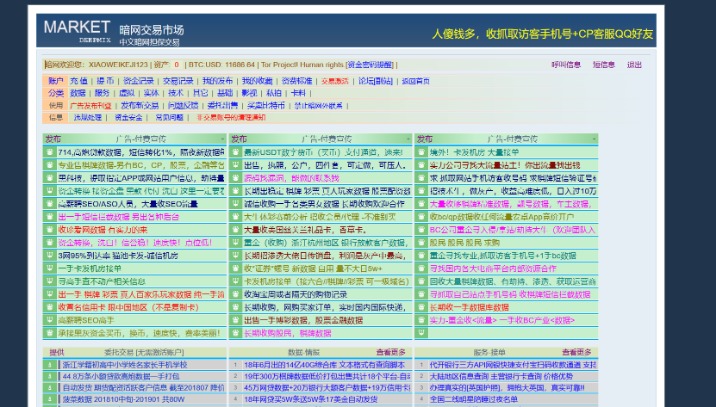Open the 充值 item in the 账户 menu row

[x=79, y=81]
